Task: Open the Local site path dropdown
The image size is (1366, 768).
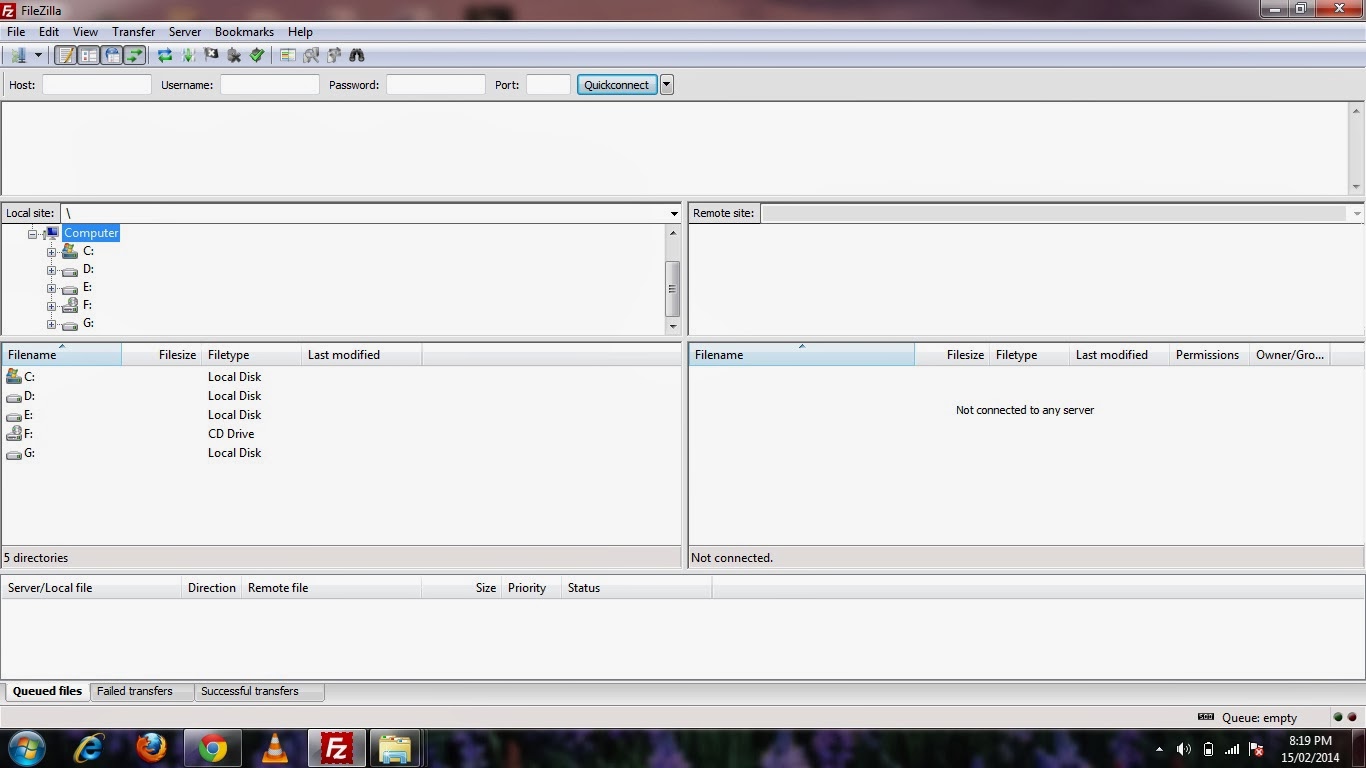Action: pyautogui.click(x=675, y=213)
